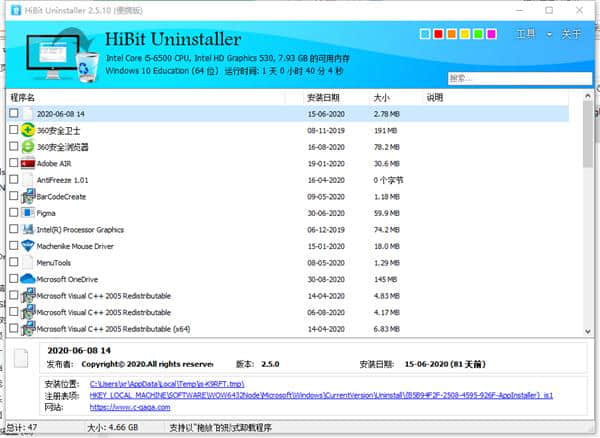
Task: Click the AntiFreeze 1.01 file icon
Action: click(x=28, y=179)
